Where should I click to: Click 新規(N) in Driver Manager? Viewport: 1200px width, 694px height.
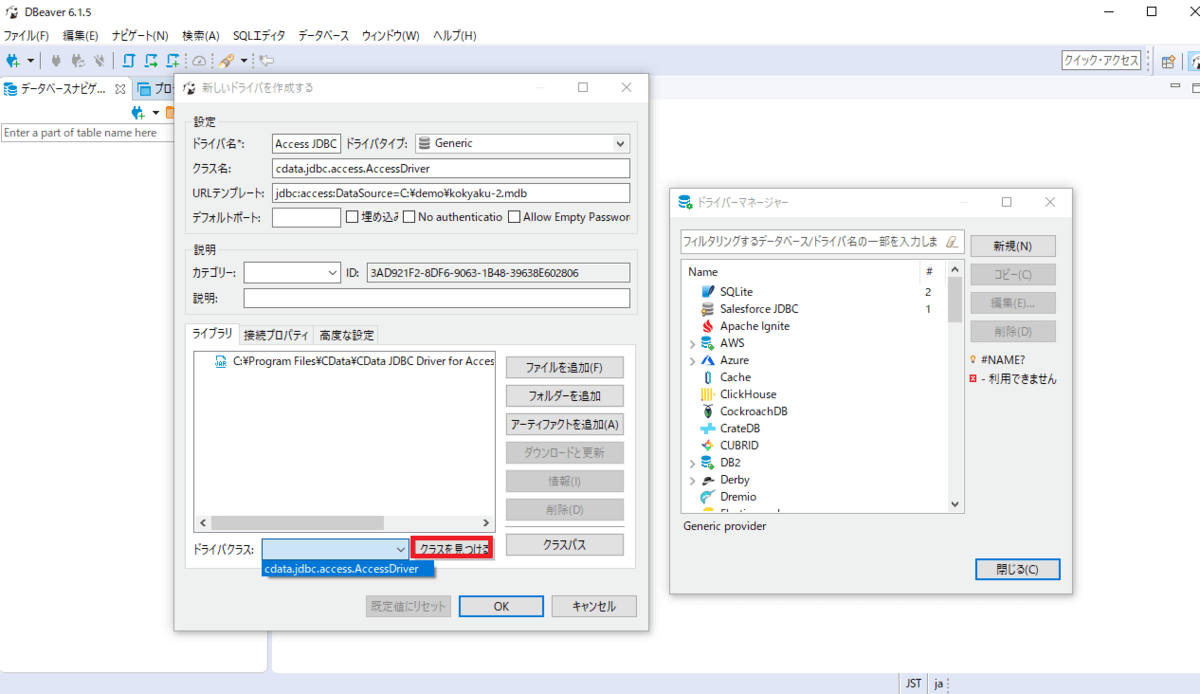[x=1012, y=246]
